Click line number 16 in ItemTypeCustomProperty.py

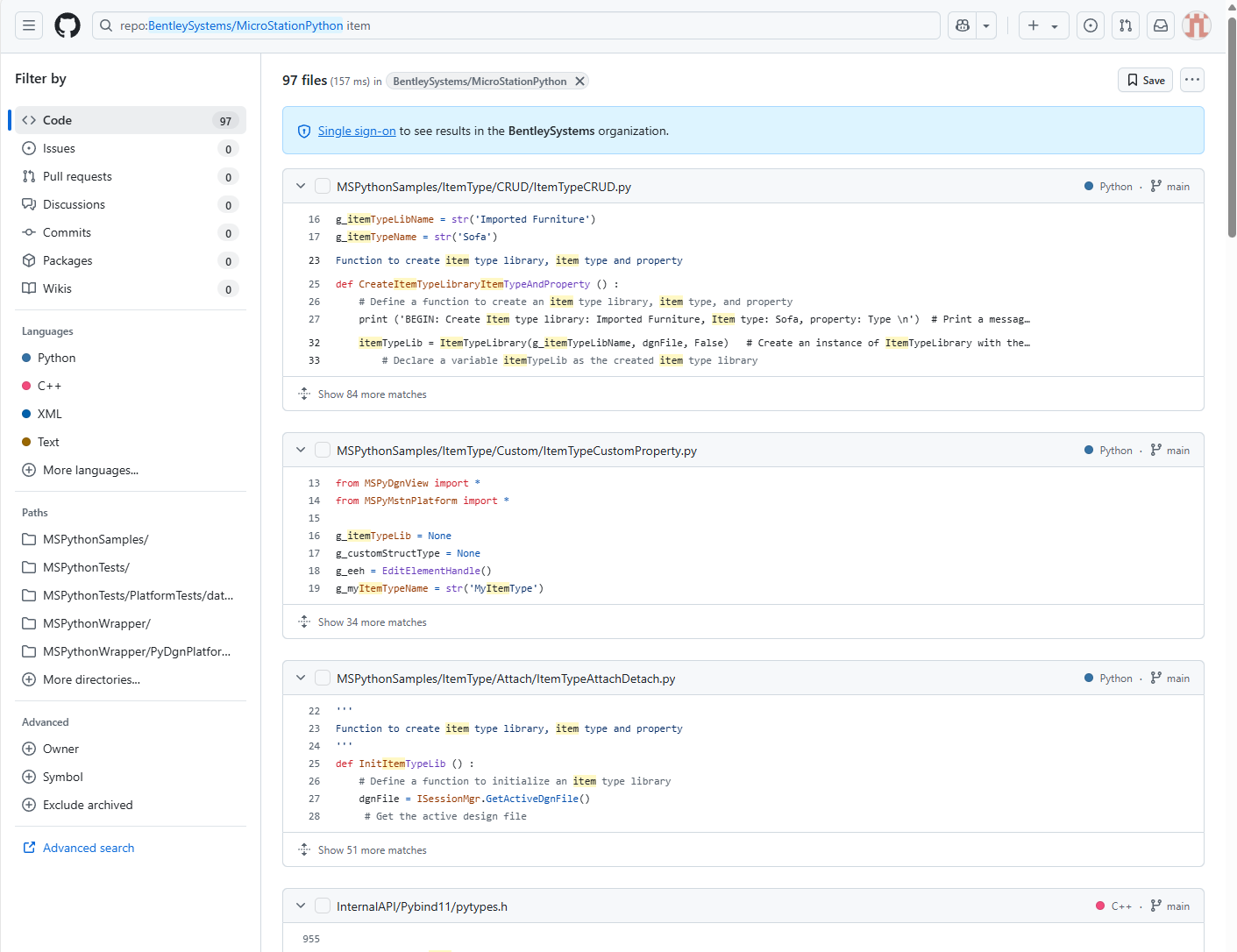click(314, 536)
